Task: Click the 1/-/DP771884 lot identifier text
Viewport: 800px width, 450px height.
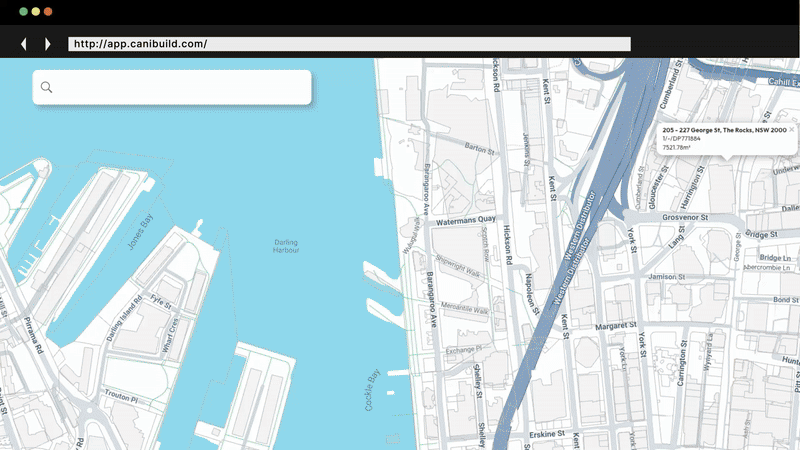Action: click(681, 138)
